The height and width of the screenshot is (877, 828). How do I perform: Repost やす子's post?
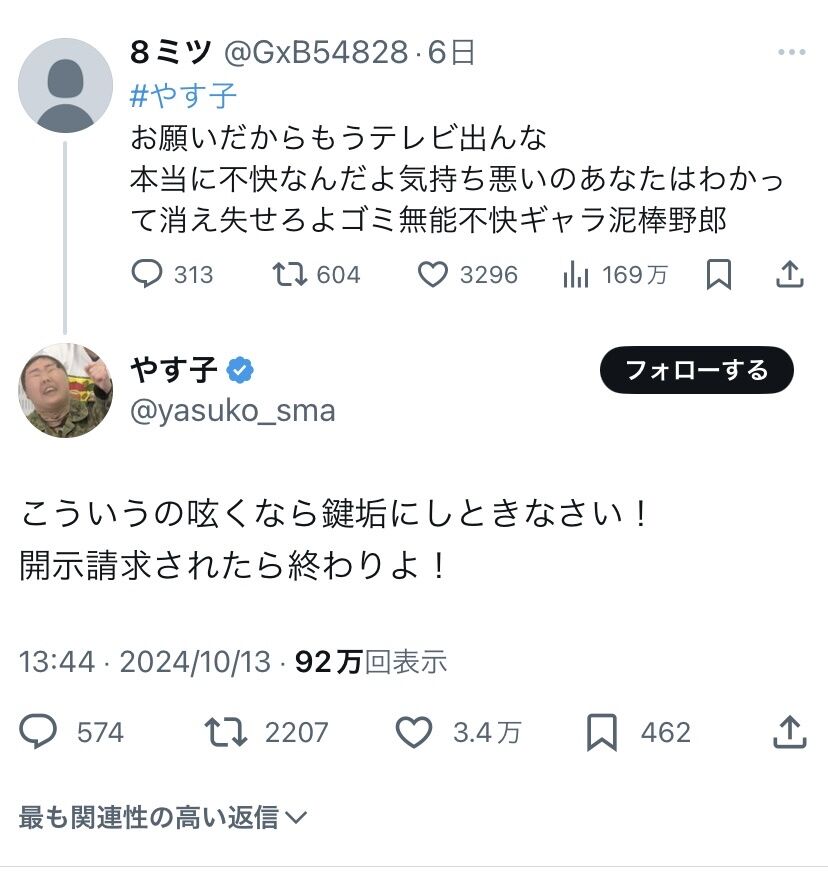pyautogui.click(x=225, y=732)
